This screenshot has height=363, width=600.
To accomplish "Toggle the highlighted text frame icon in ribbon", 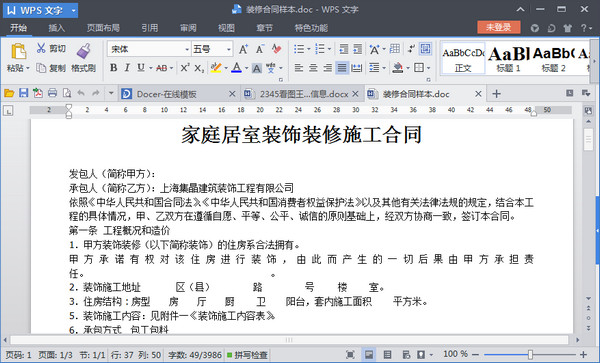I will pyautogui.click(x=425, y=49).
